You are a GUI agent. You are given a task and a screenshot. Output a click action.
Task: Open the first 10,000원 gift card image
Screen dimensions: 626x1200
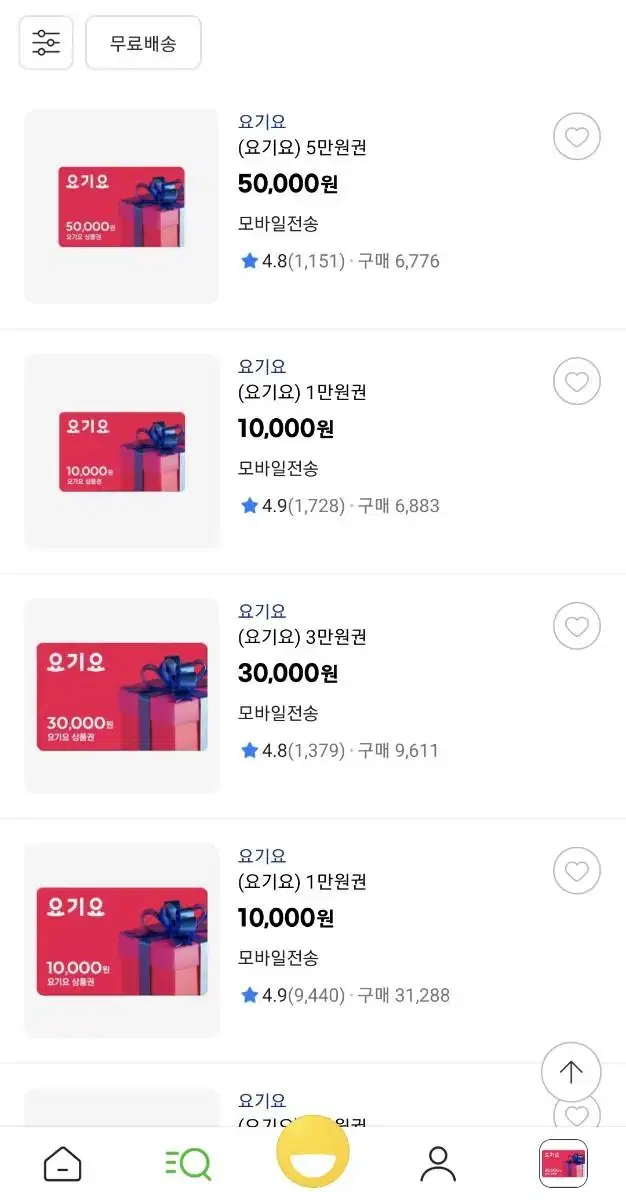(121, 451)
